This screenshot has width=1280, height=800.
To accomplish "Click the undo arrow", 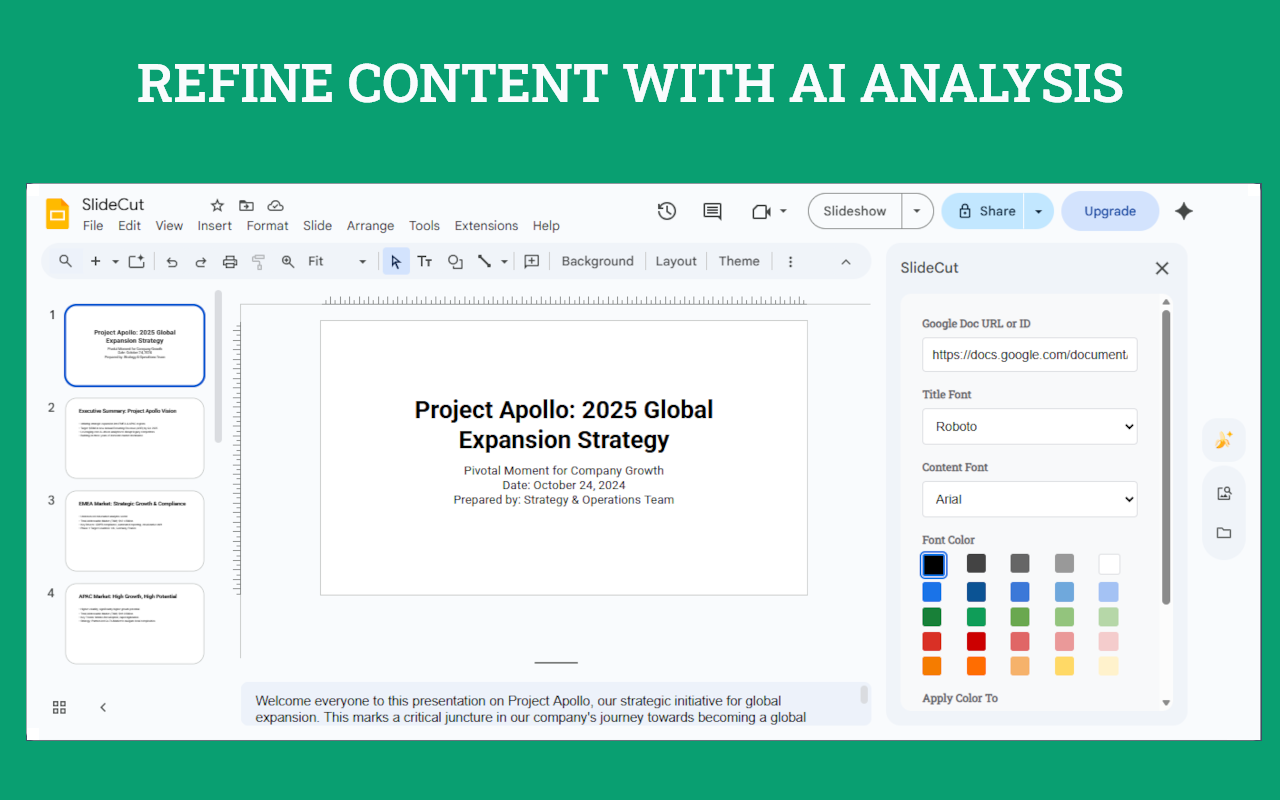I will point(172,261).
